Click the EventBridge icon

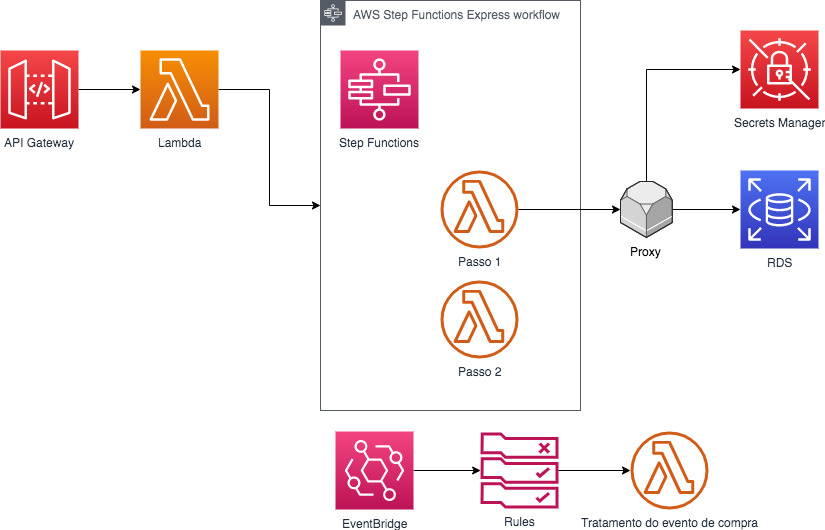point(375,471)
